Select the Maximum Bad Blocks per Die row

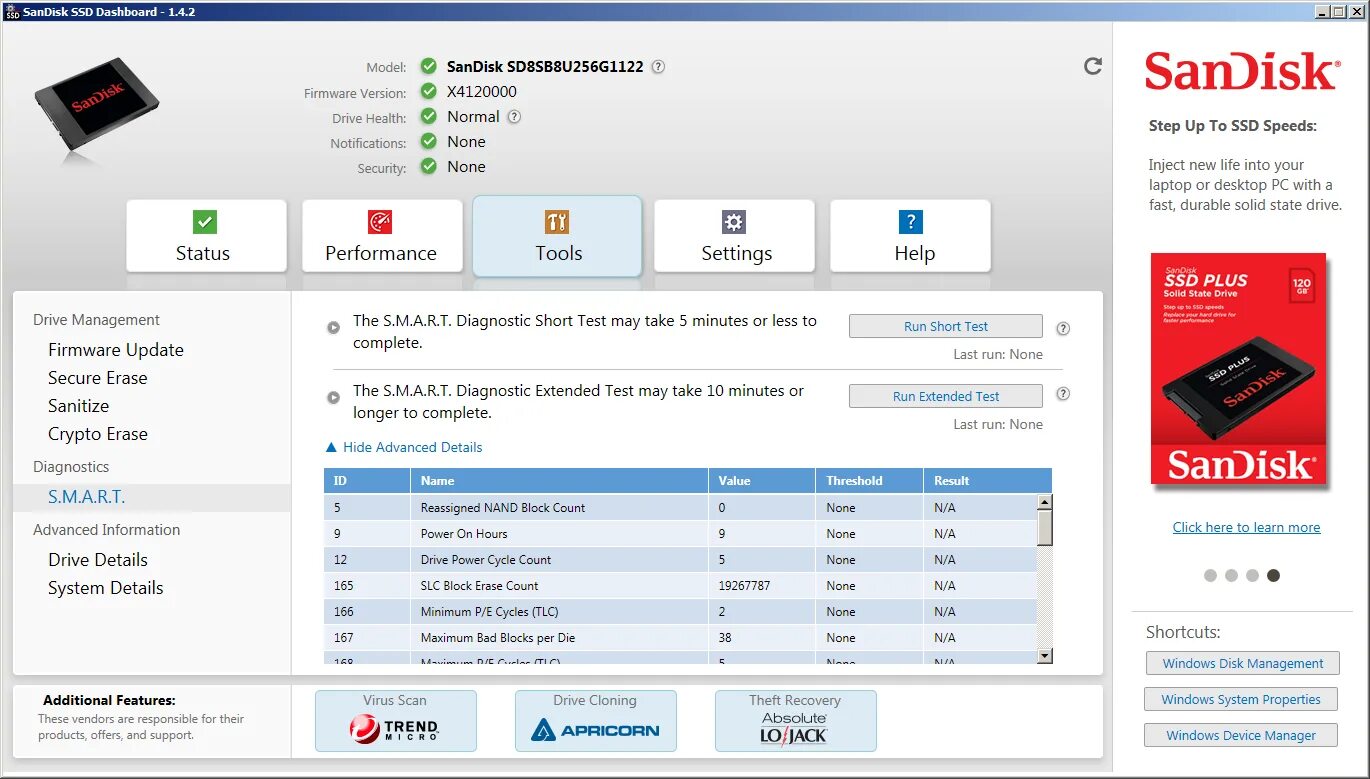tap(681, 638)
